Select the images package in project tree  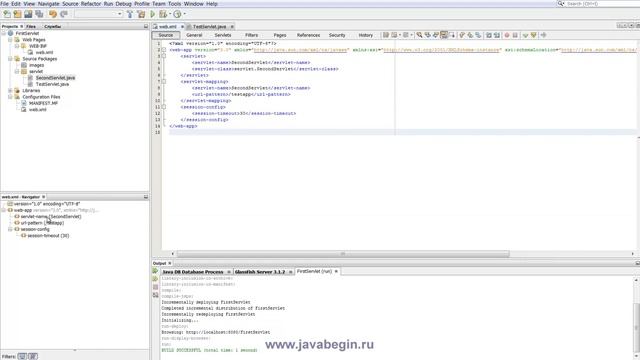(x=36, y=65)
